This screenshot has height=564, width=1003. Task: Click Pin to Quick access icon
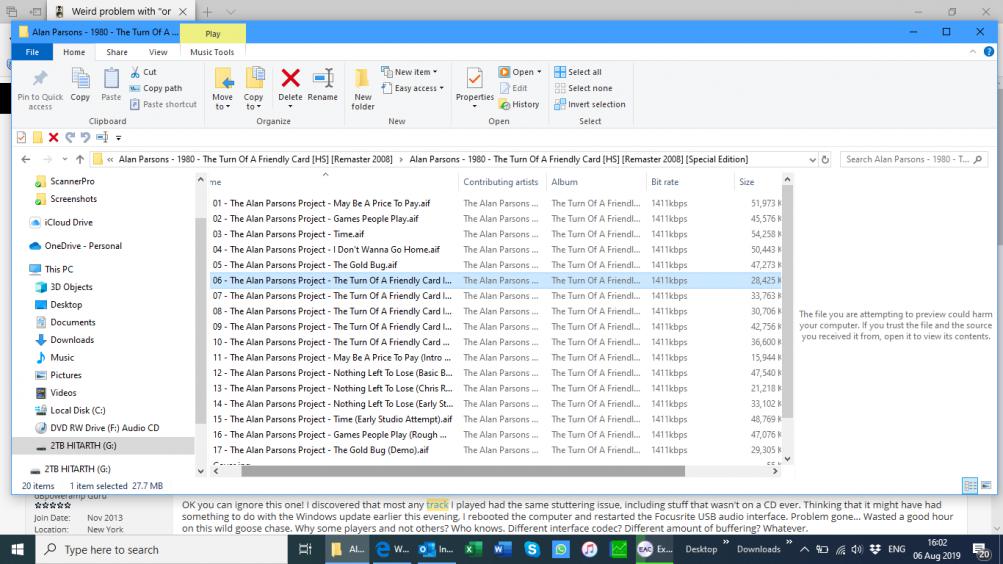point(40,80)
